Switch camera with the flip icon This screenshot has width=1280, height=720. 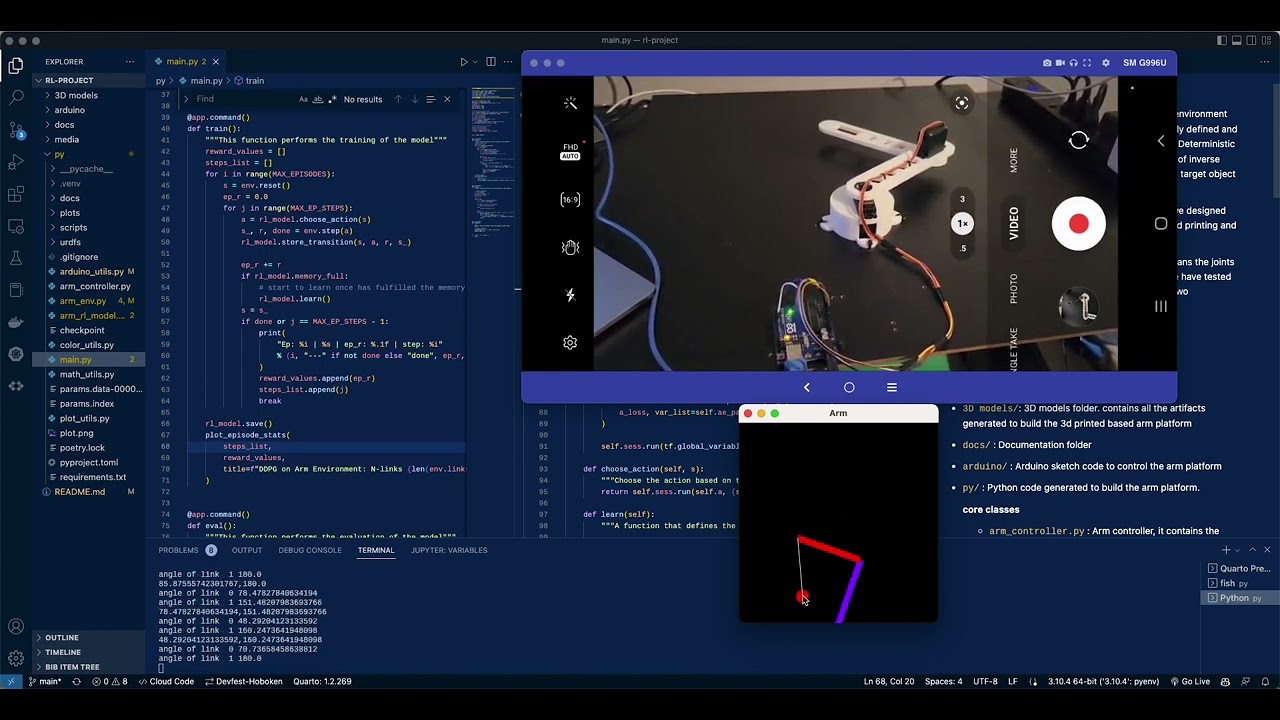pyautogui.click(x=1078, y=141)
